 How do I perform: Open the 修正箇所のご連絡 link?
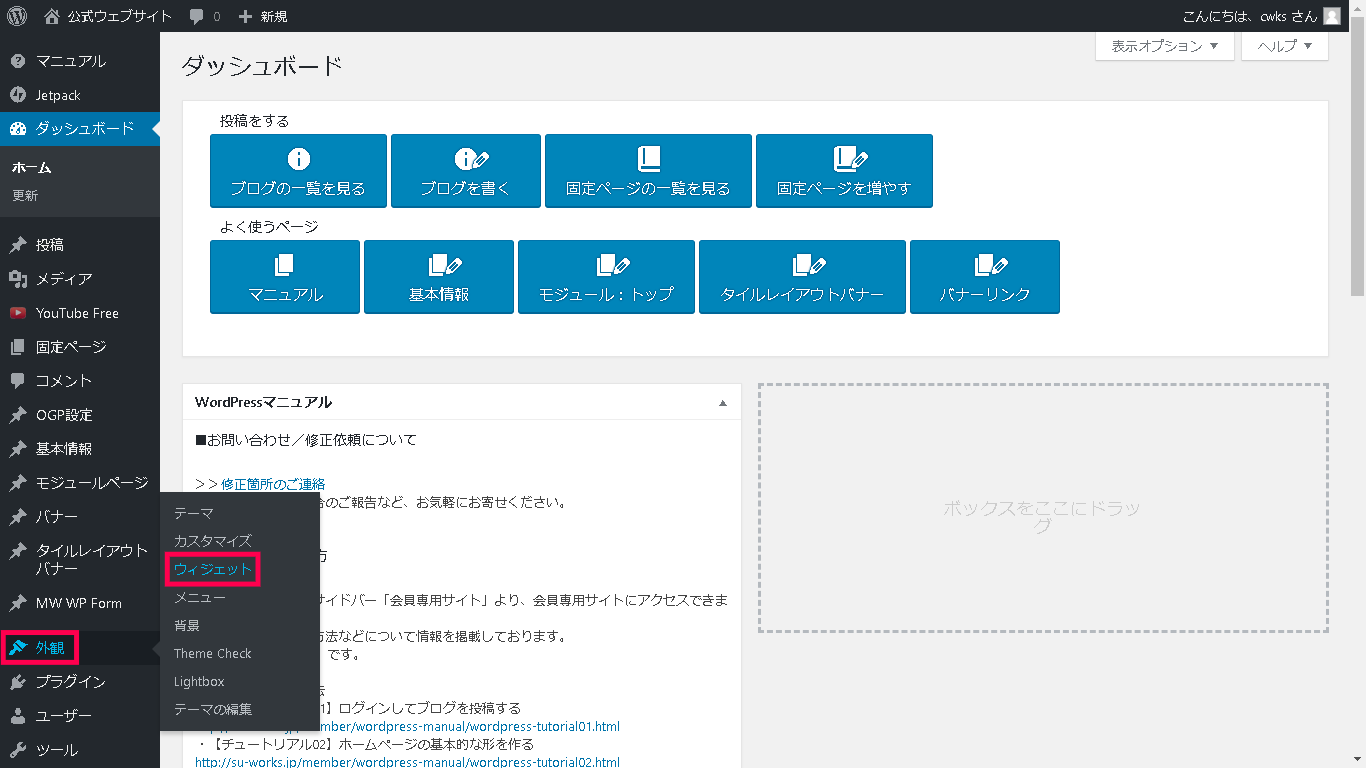tap(273, 484)
